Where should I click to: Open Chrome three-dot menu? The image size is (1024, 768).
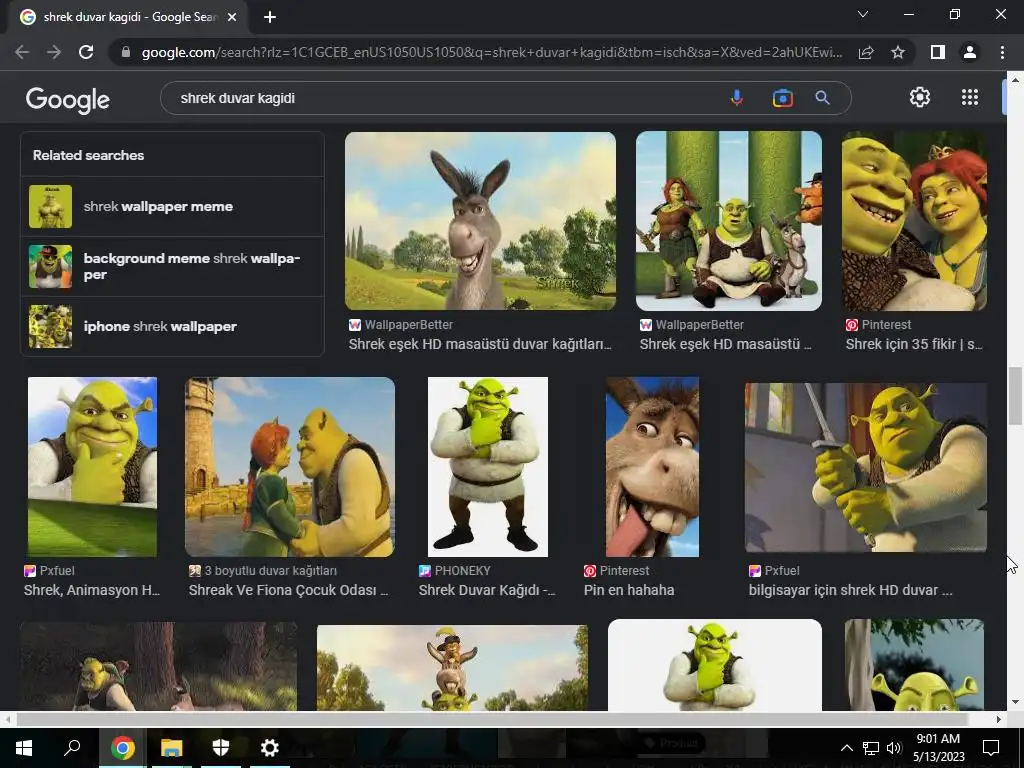pyautogui.click(x=1002, y=52)
